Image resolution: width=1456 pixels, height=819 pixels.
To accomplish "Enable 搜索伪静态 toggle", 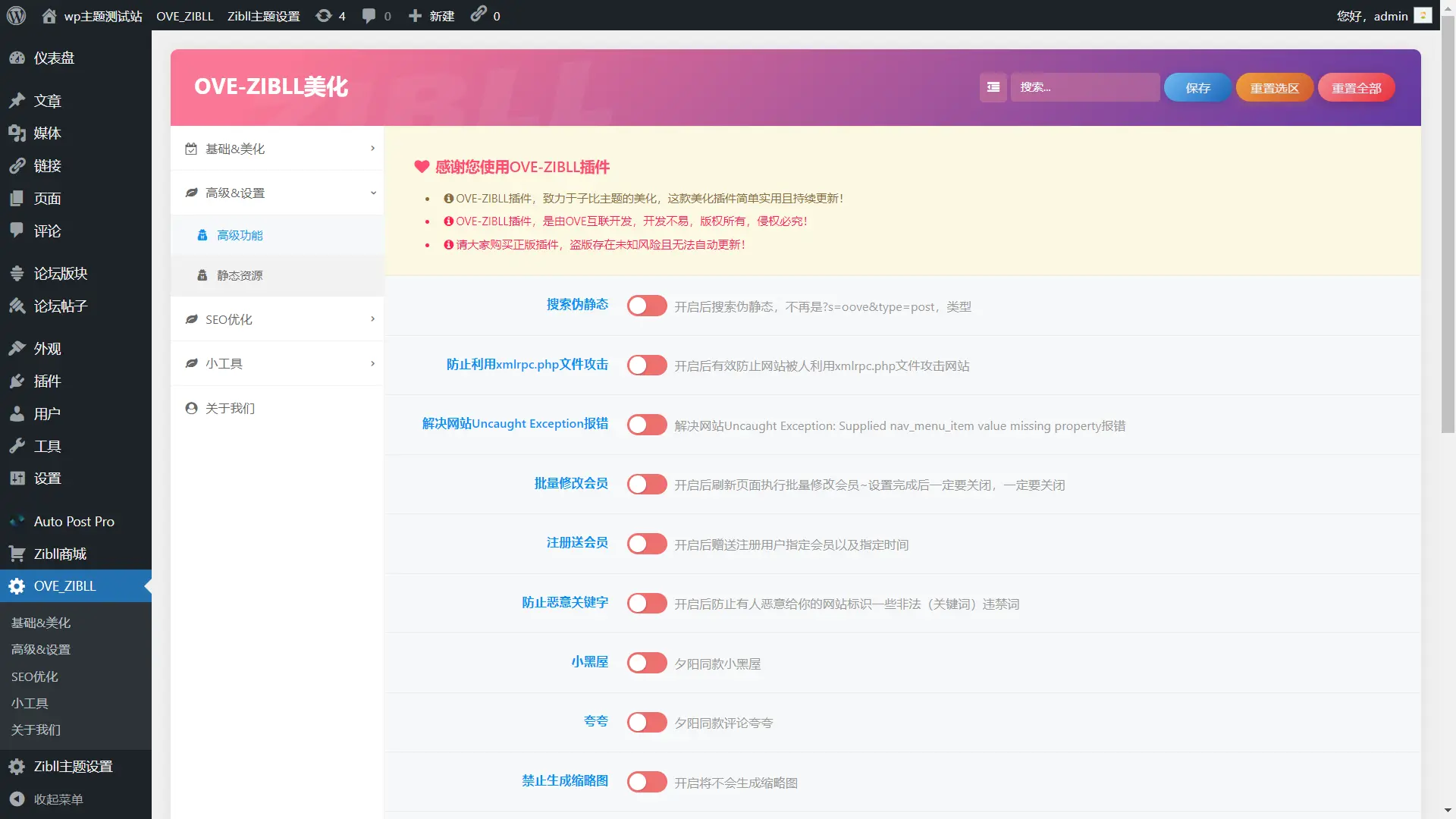I will [x=646, y=306].
